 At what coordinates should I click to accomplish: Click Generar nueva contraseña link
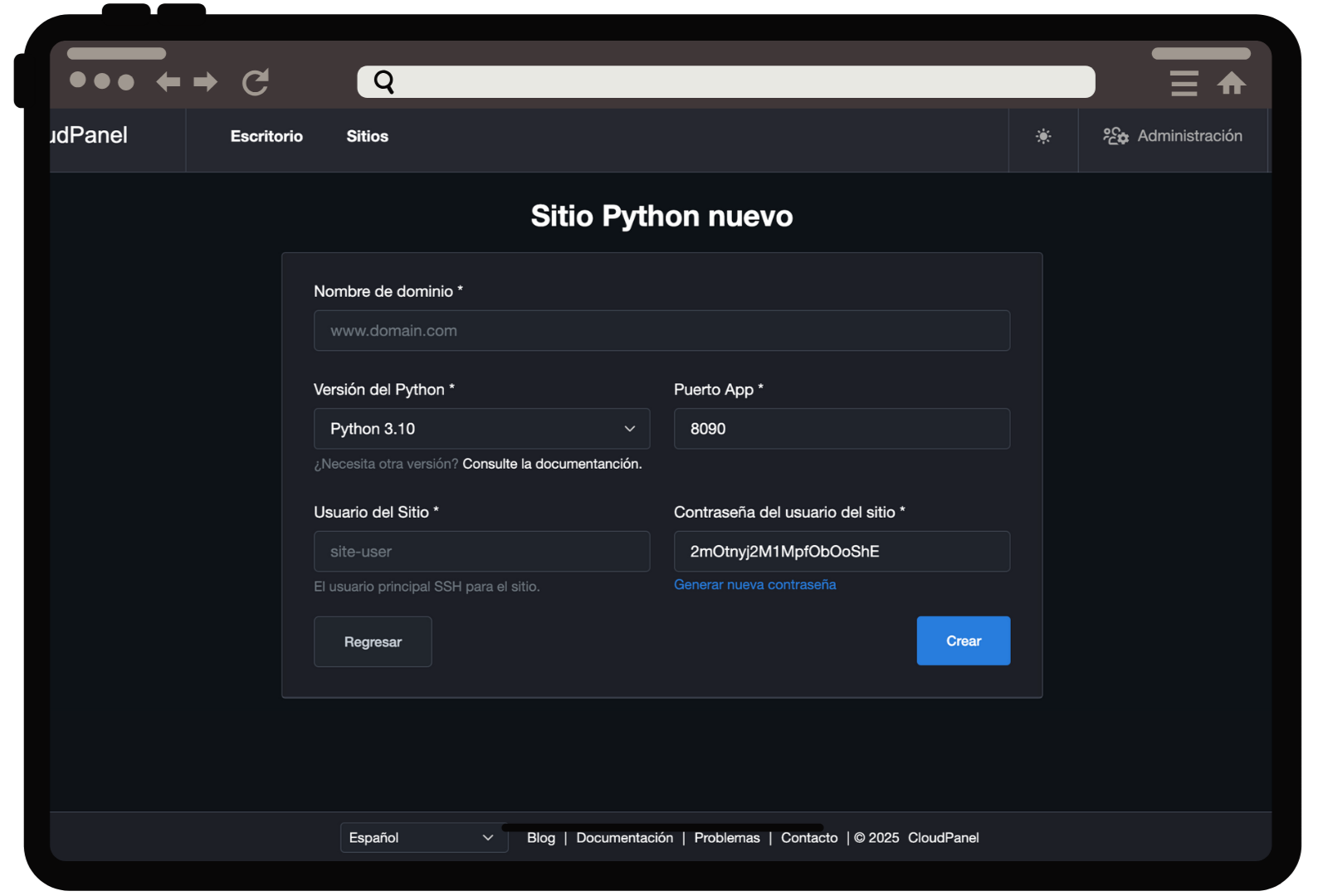[x=754, y=585]
